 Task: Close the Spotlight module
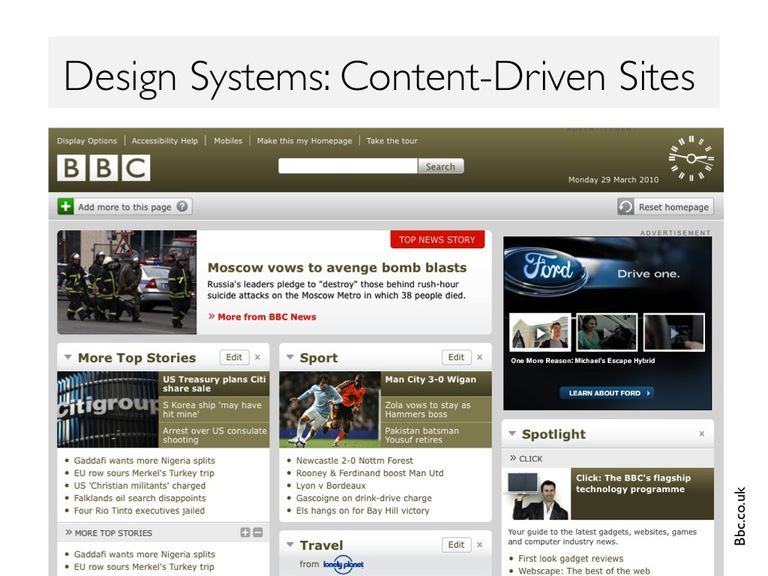(701, 434)
